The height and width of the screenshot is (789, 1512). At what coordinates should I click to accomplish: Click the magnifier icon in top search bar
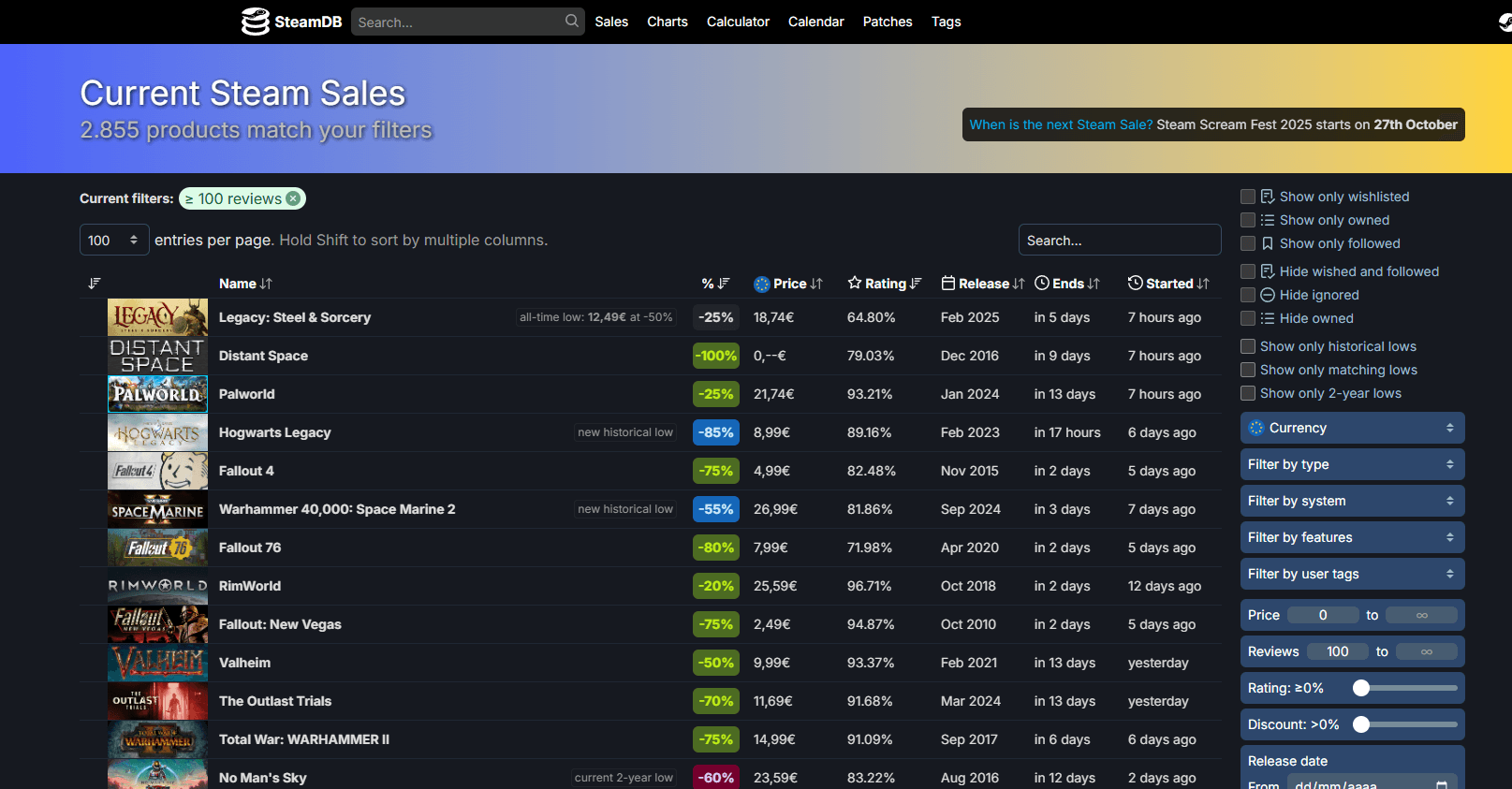[x=572, y=21]
